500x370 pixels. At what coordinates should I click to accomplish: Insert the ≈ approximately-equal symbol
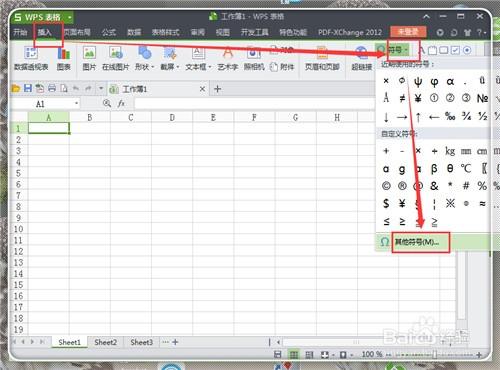pyautogui.click(x=482, y=203)
